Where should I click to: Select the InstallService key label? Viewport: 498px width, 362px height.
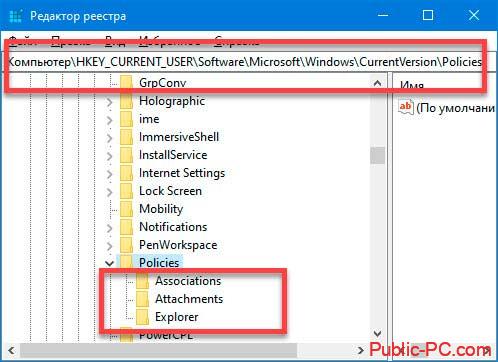coord(173,155)
